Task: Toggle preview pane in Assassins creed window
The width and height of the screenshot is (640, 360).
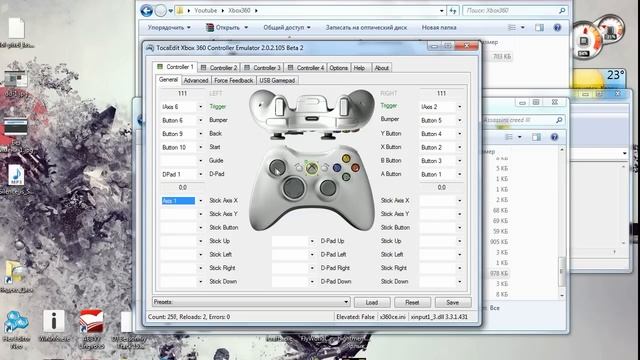Action: pos(536,137)
